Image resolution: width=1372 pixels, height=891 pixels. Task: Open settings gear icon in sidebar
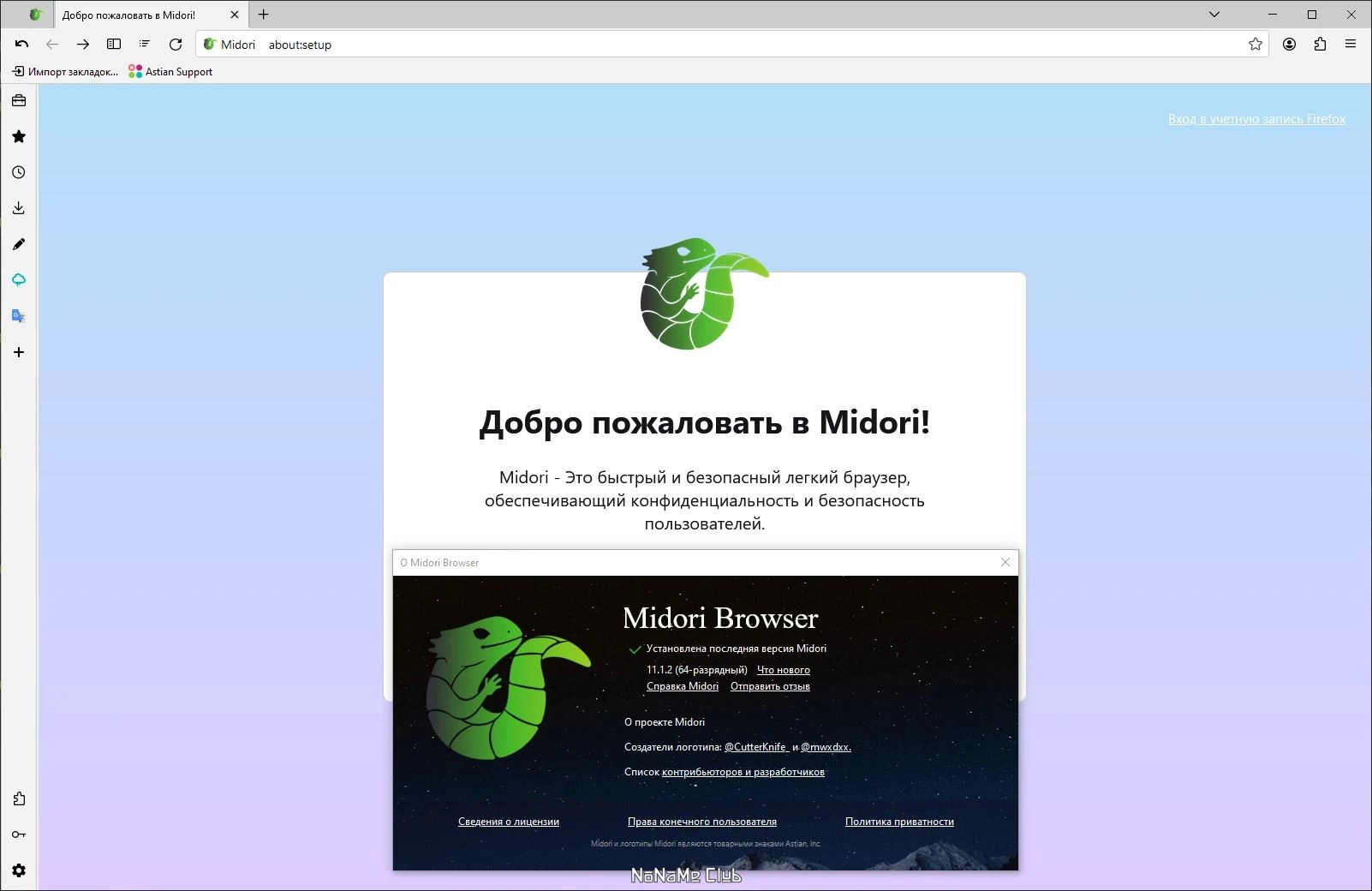(19, 870)
